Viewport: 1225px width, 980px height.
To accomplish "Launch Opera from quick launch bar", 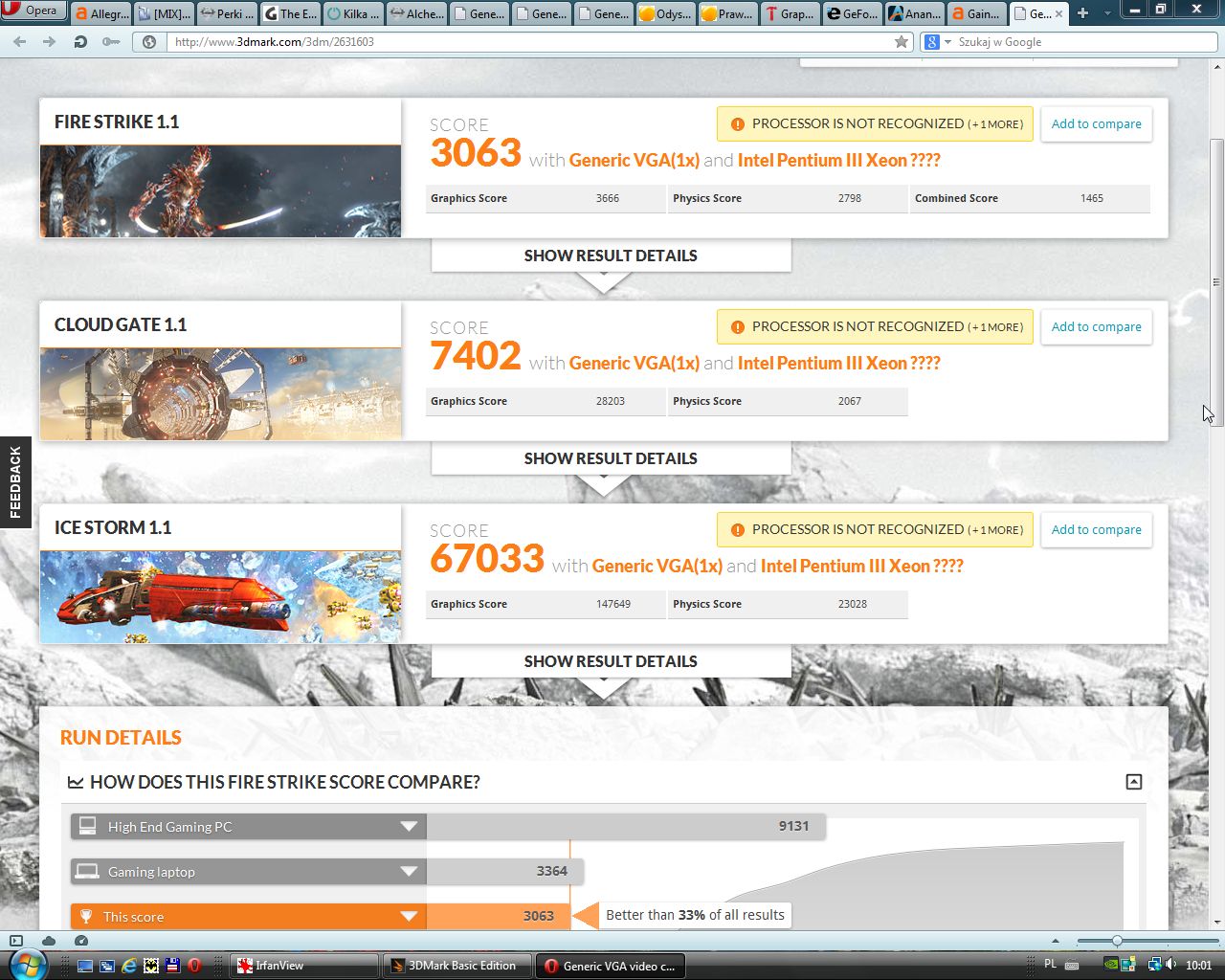I will click(x=194, y=966).
